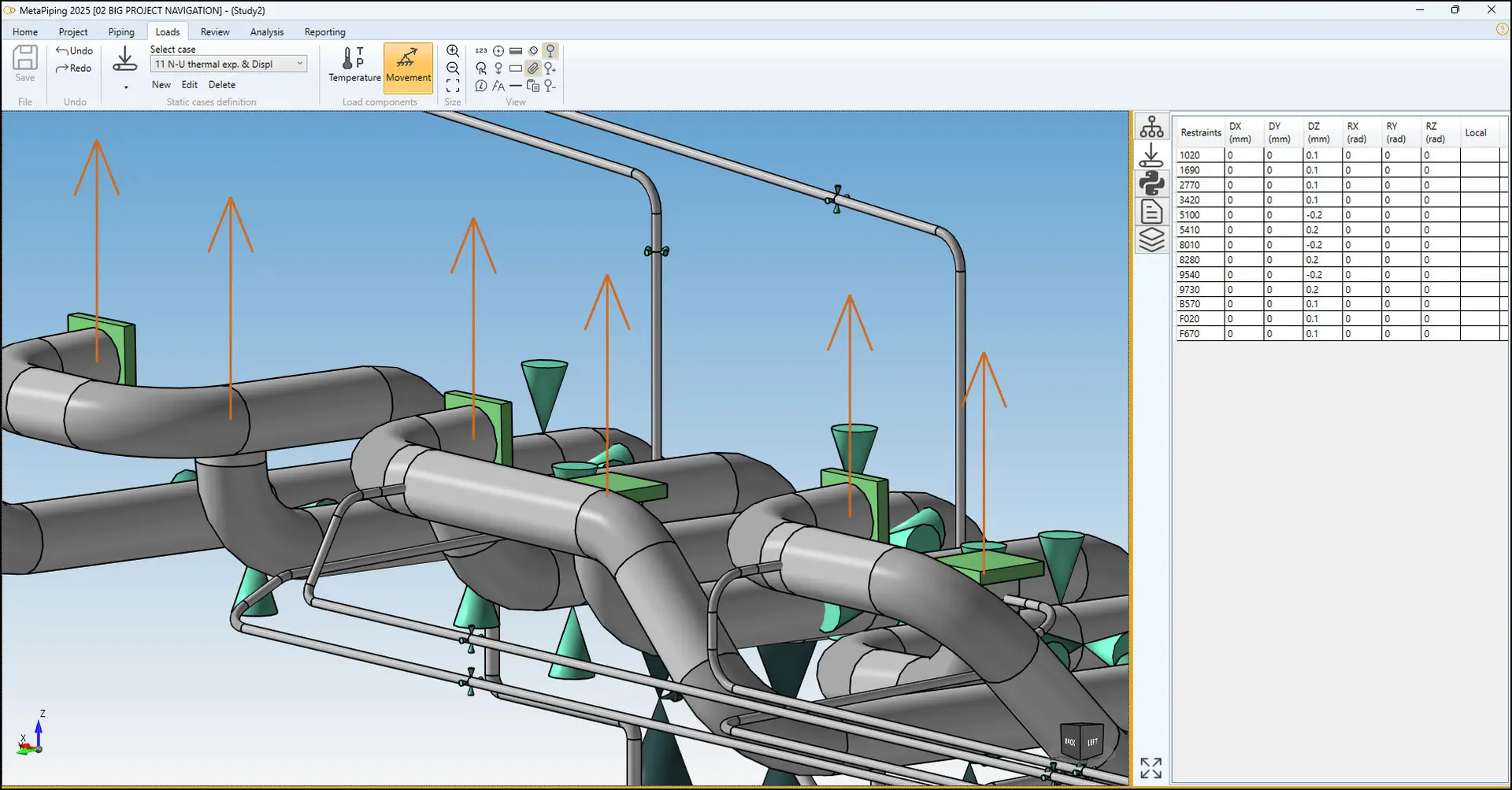
Task: Click the view orientation cube
Action: point(1081,741)
